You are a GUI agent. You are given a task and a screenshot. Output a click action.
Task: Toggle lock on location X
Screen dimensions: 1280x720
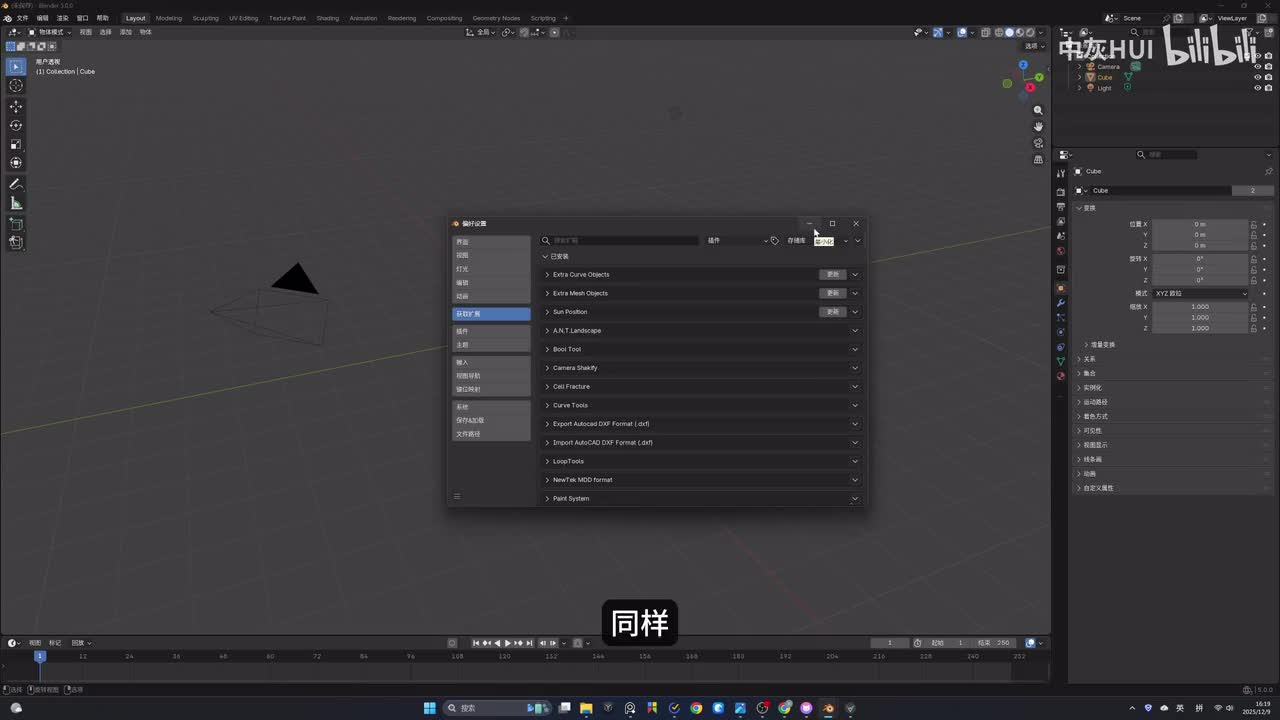click(1254, 224)
